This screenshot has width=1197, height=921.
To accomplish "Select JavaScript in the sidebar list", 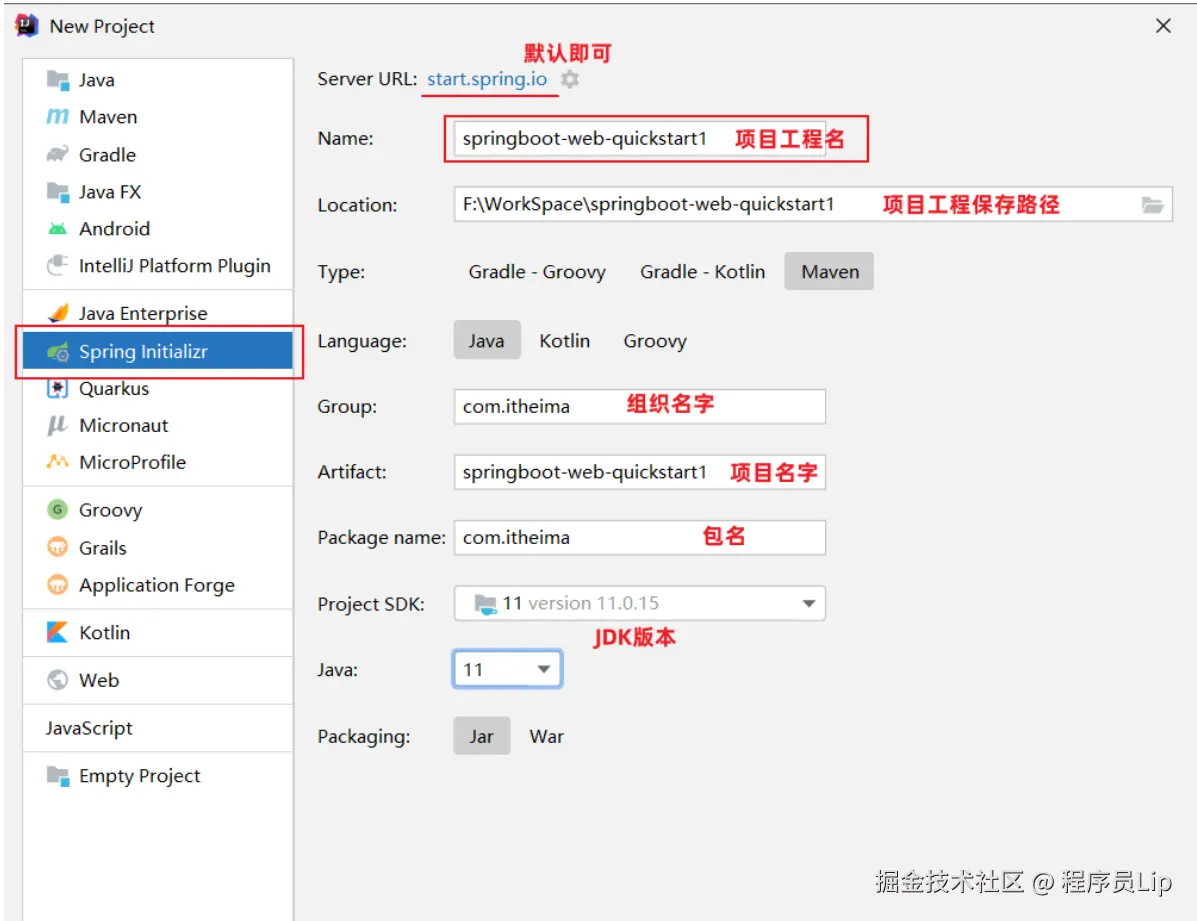I will [x=157, y=728].
